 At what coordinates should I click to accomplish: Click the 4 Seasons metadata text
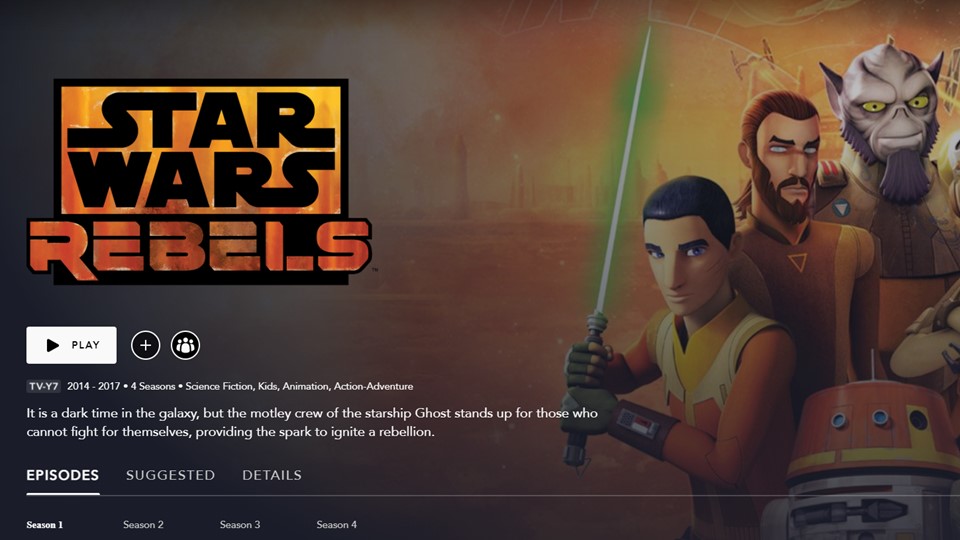pos(153,386)
